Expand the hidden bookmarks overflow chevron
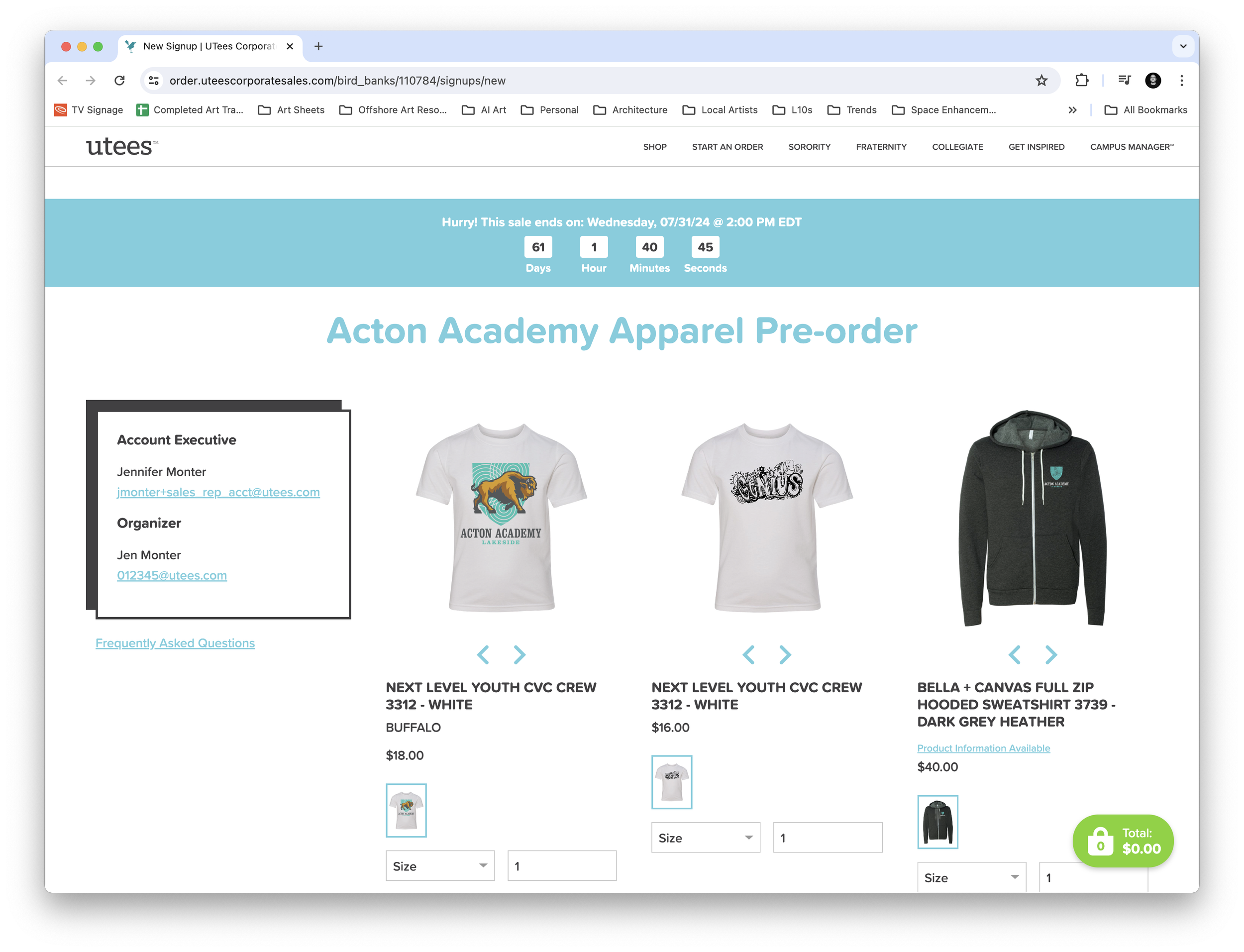The height and width of the screenshot is (952, 1244). (x=1072, y=110)
